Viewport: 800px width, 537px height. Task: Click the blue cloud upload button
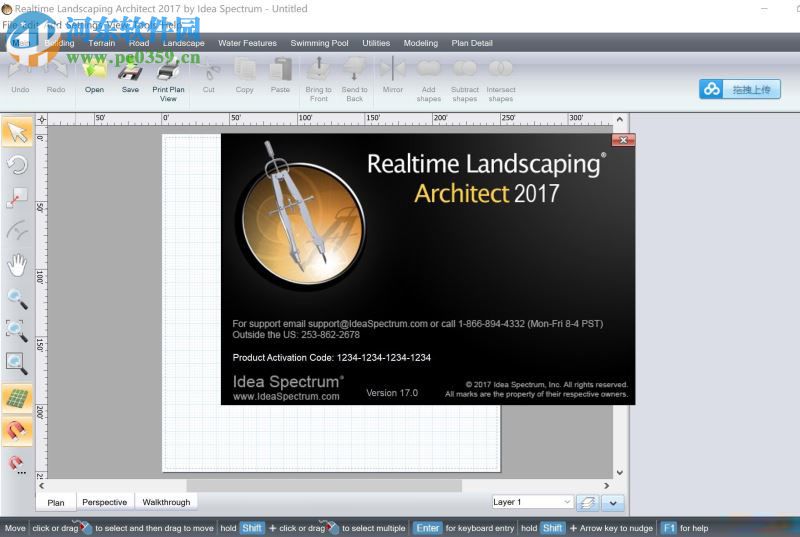740,89
